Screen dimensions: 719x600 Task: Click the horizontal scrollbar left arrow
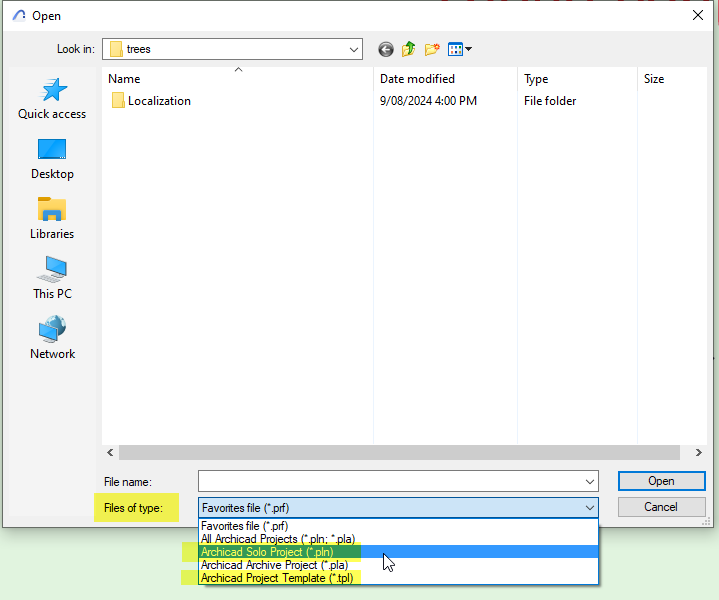pyautogui.click(x=110, y=453)
